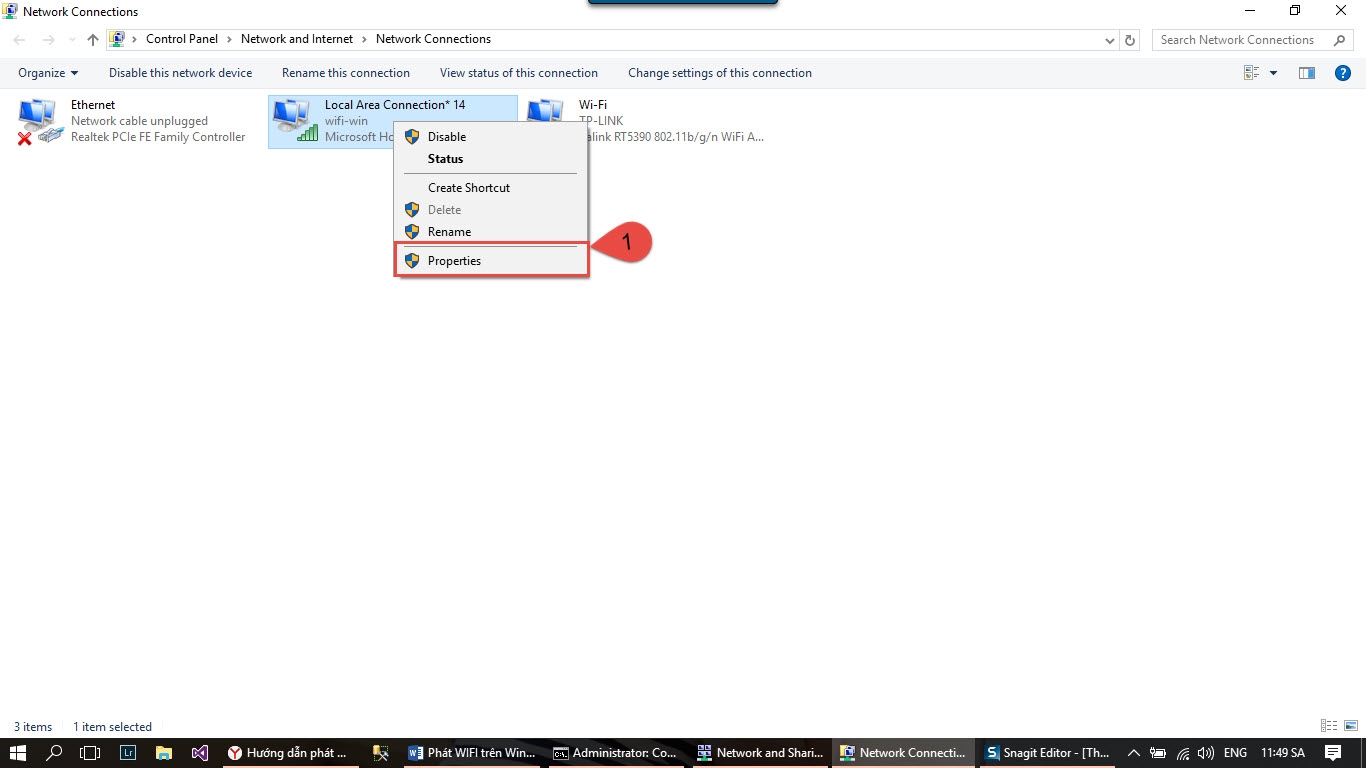Open Task View from the taskbar
The width and height of the screenshot is (1366, 768).
click(x=90, y=753)
